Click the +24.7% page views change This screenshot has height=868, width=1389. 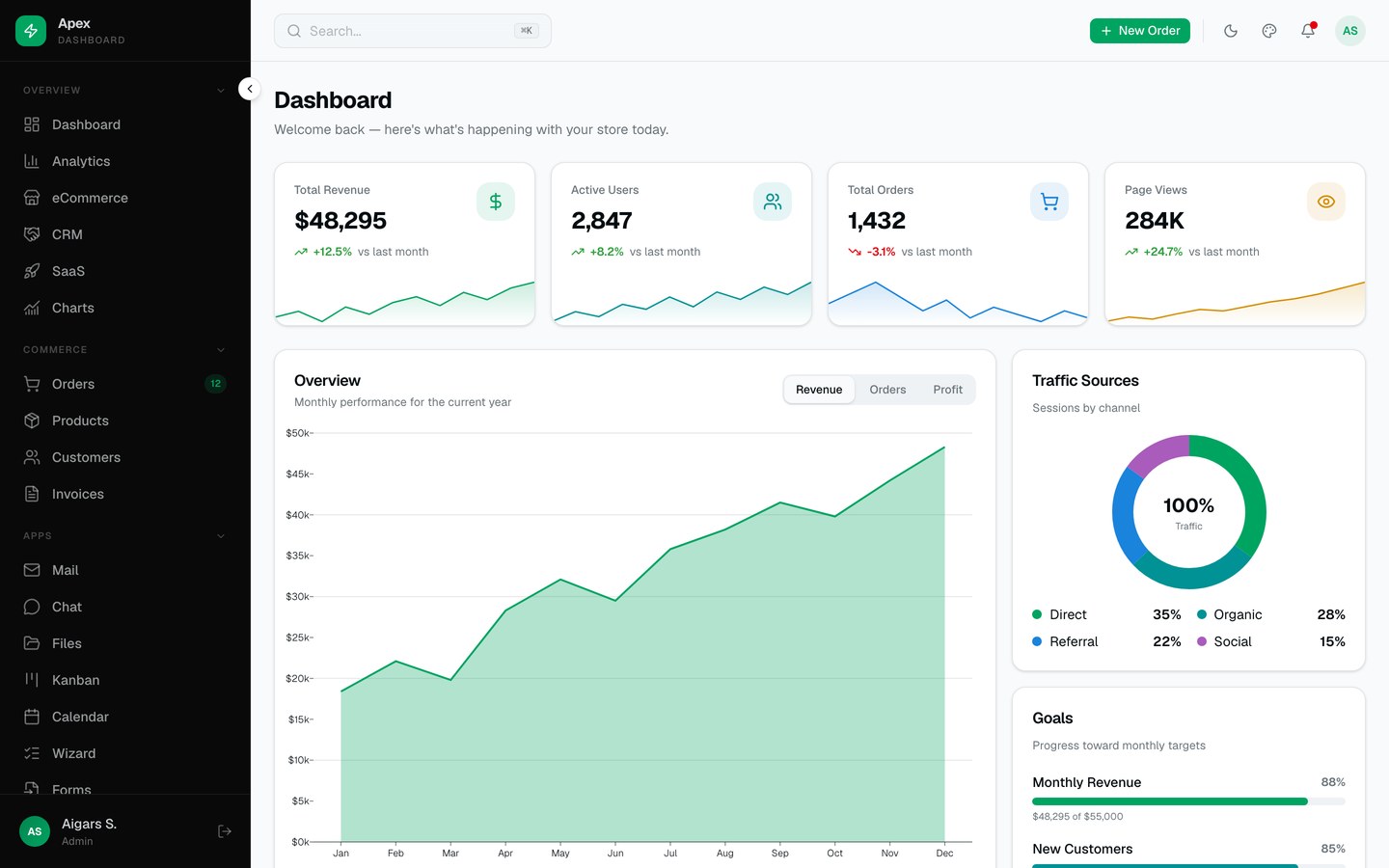(1163, 252)
